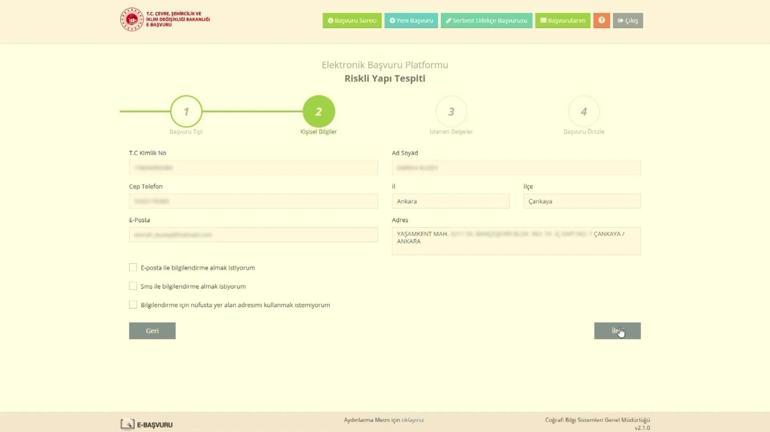Click the Geri back button
The height and width of the screenshot is (432, 770).
point(152,331)
